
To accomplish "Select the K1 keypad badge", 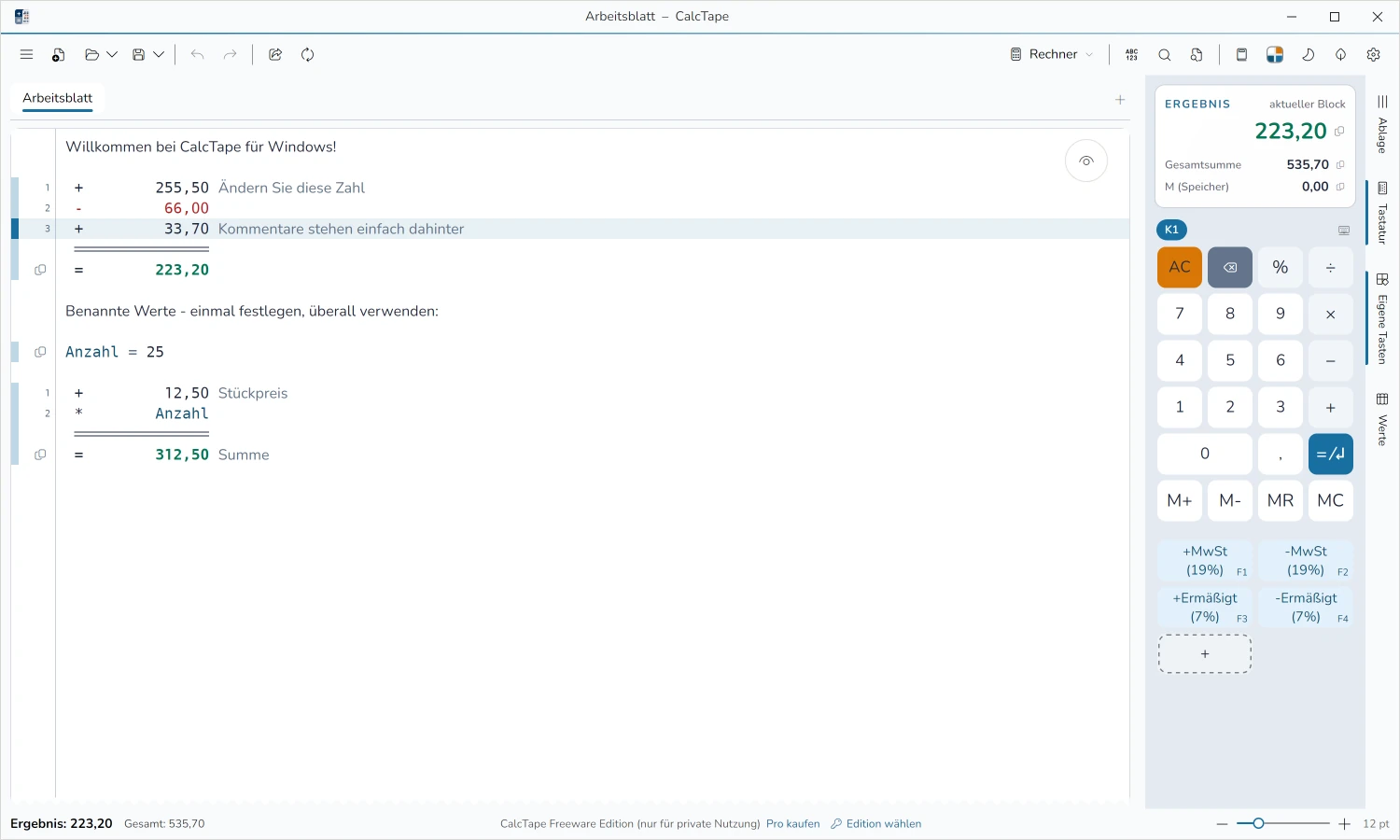I will pos(1171,230).
